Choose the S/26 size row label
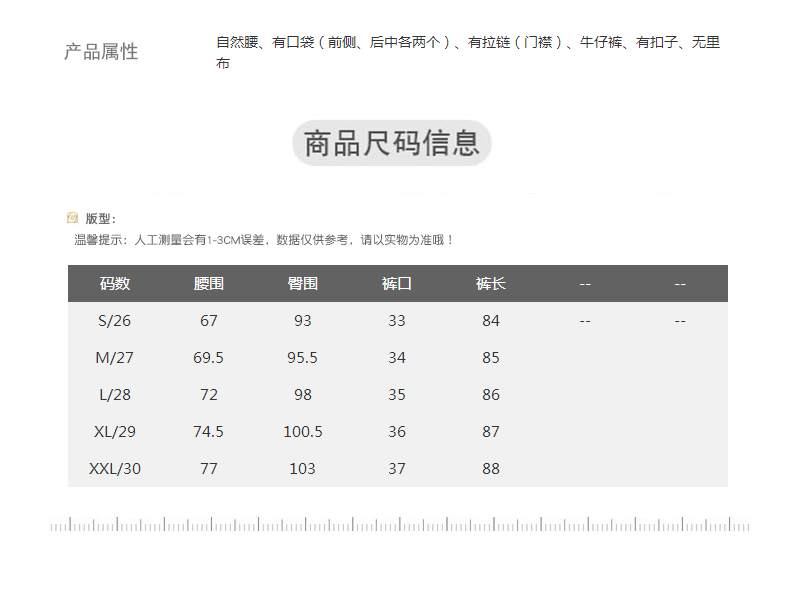790x591 pixels. 115,321
